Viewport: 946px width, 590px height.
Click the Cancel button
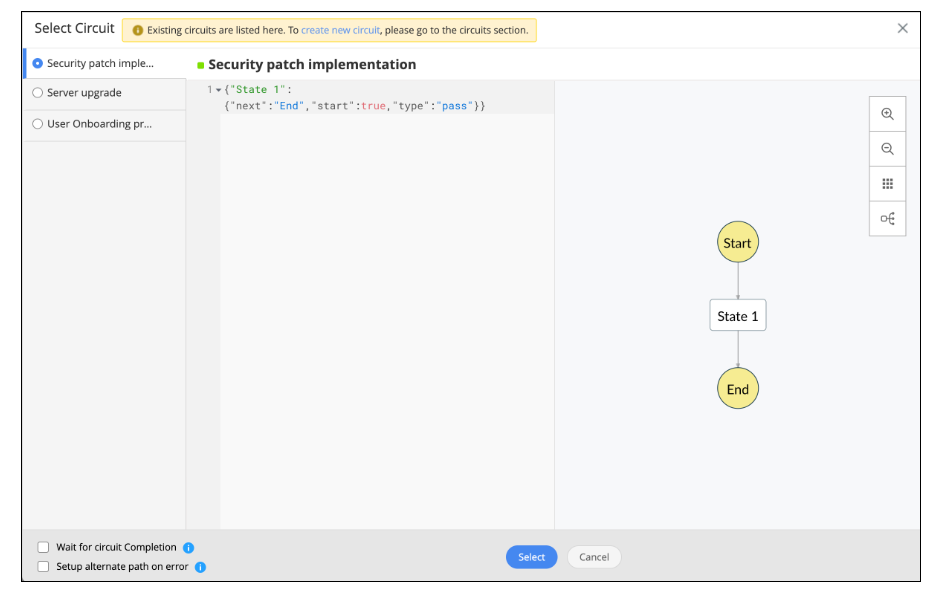[x=594, y=557]
